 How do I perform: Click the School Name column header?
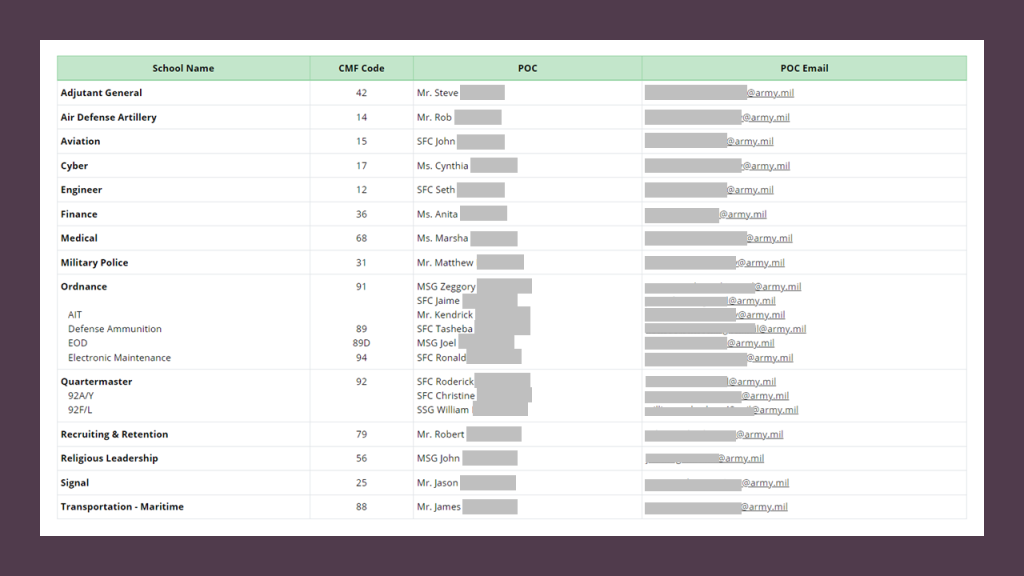(183, 68)
